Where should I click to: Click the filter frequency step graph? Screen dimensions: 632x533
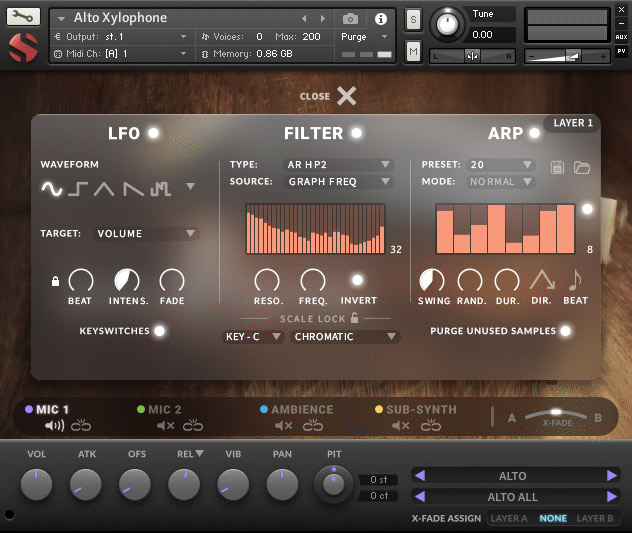point(315,229)
